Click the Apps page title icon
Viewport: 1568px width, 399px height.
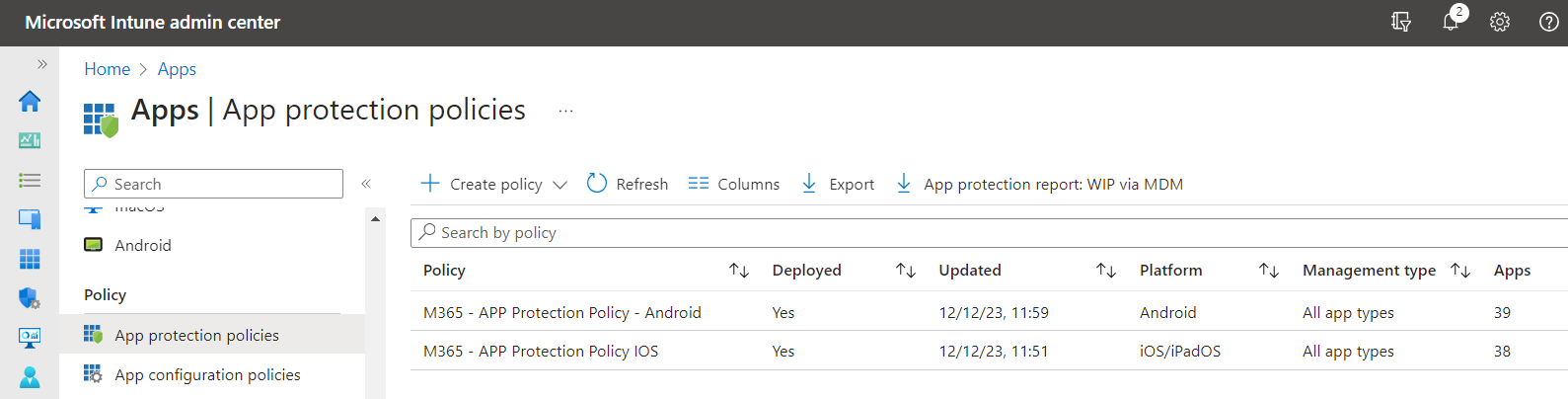101,120
